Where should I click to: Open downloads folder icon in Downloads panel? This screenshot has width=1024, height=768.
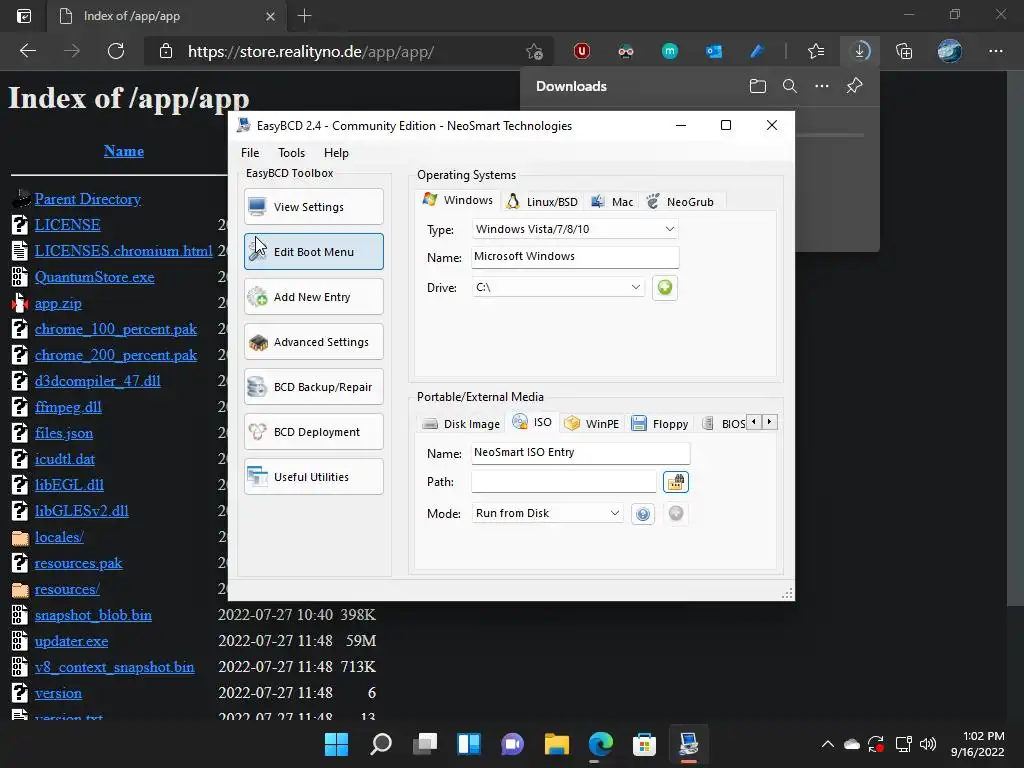tap(758, 86)
